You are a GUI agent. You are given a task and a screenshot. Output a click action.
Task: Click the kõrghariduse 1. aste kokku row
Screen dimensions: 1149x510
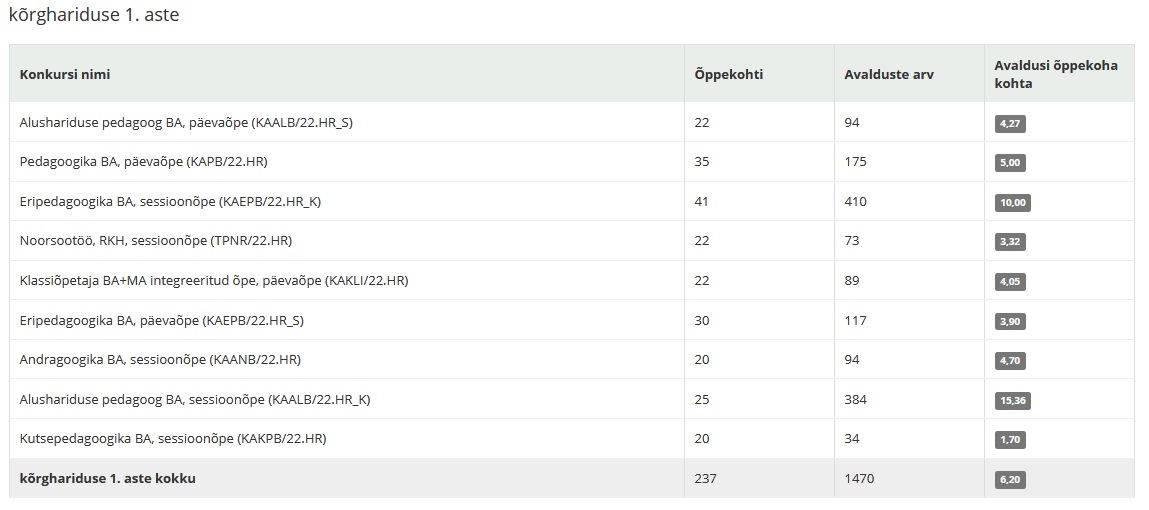click(572, 478)
